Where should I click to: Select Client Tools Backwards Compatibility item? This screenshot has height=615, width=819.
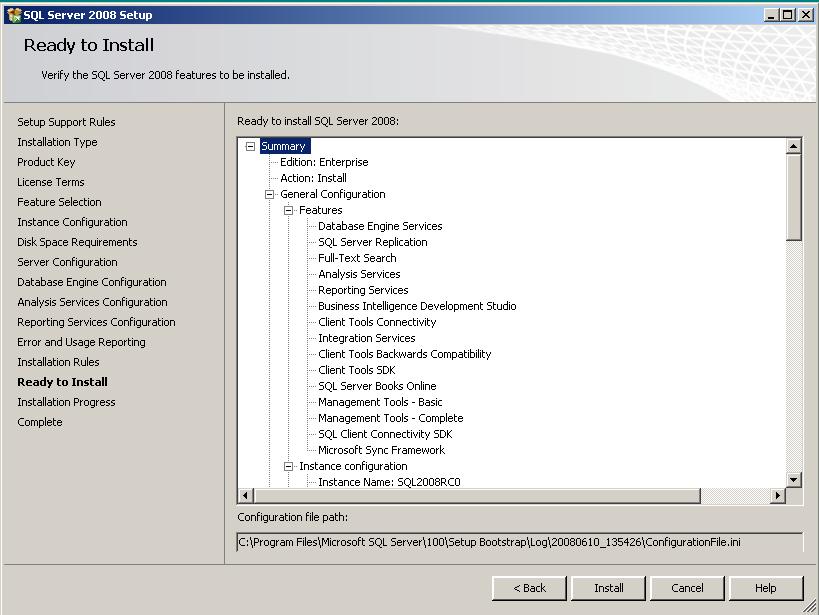(x=405, y=354)
